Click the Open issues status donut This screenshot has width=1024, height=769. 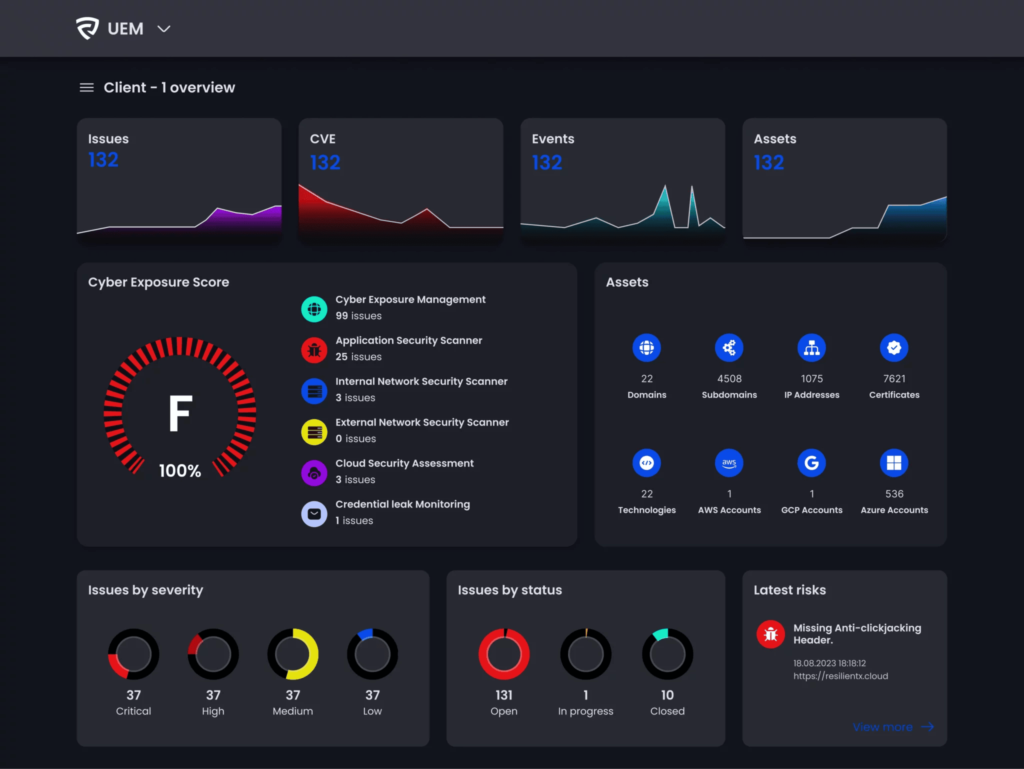(504, 654)
